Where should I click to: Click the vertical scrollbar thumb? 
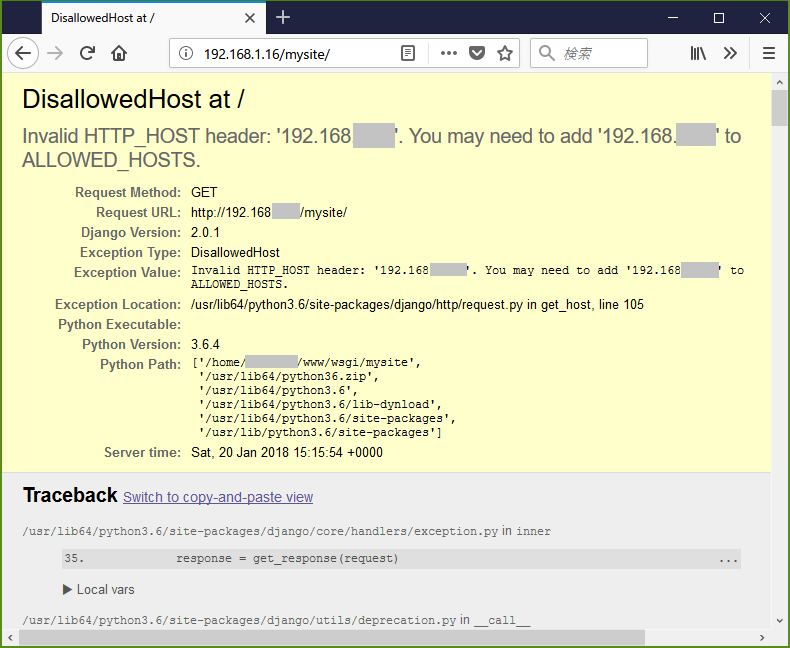point(779,107)
